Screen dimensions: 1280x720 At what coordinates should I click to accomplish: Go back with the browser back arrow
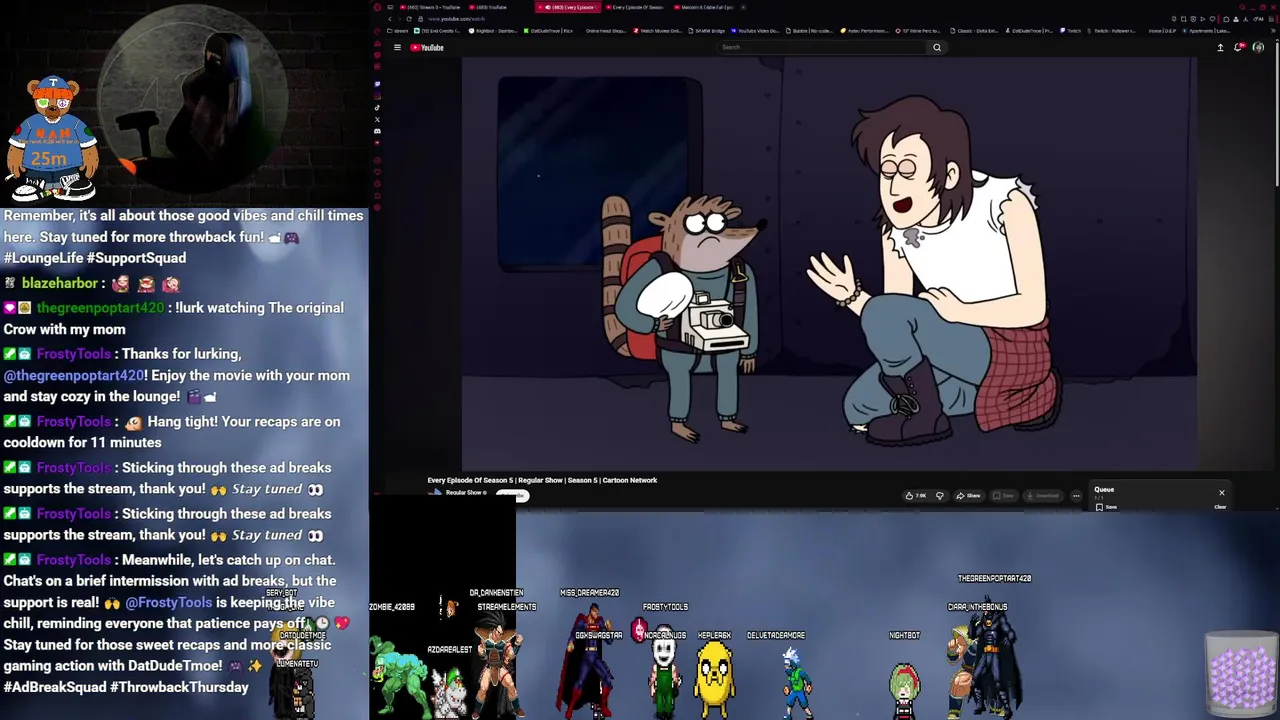point(390,19)
